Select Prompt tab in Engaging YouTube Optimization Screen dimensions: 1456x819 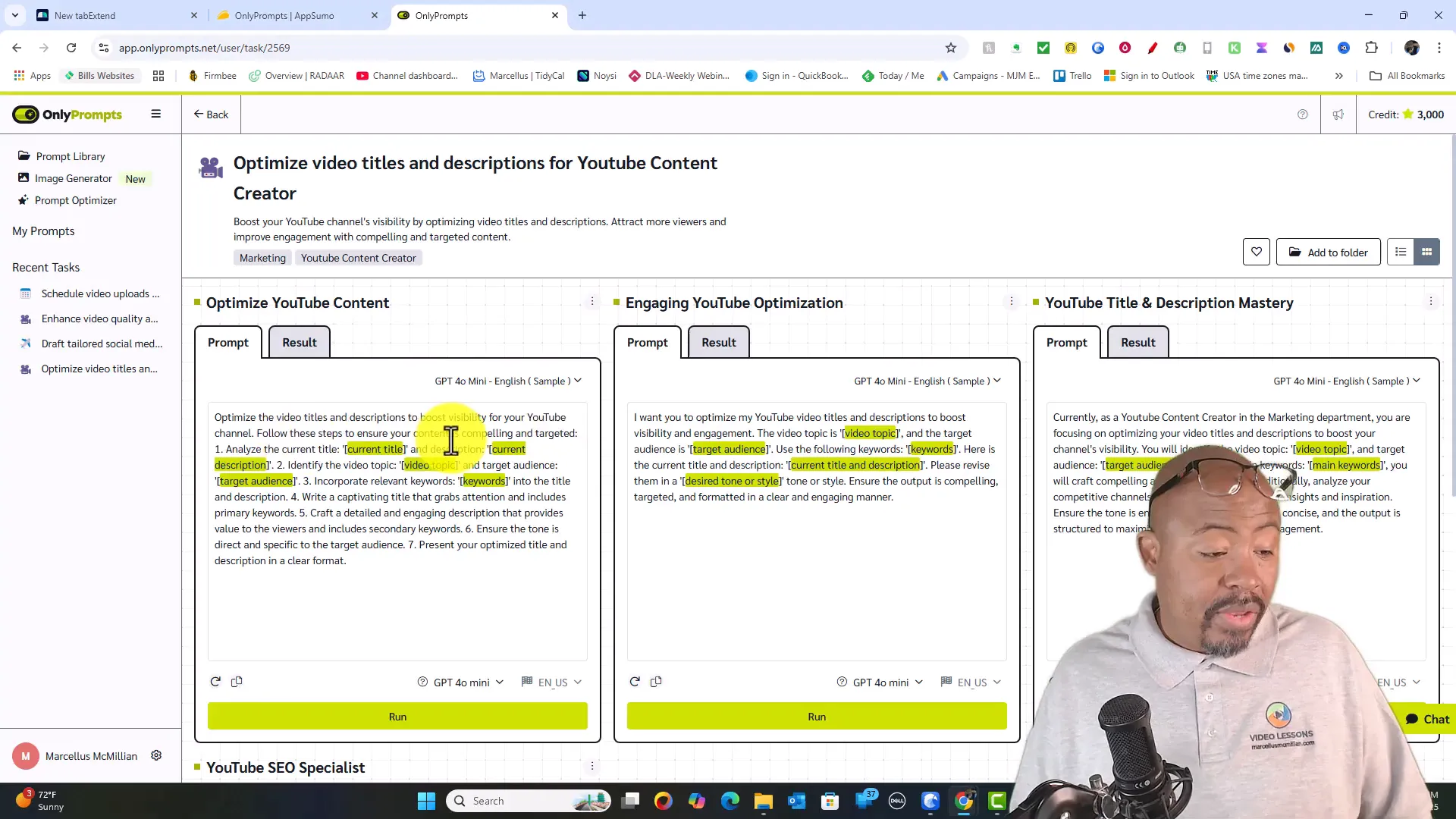coord(647,343)
